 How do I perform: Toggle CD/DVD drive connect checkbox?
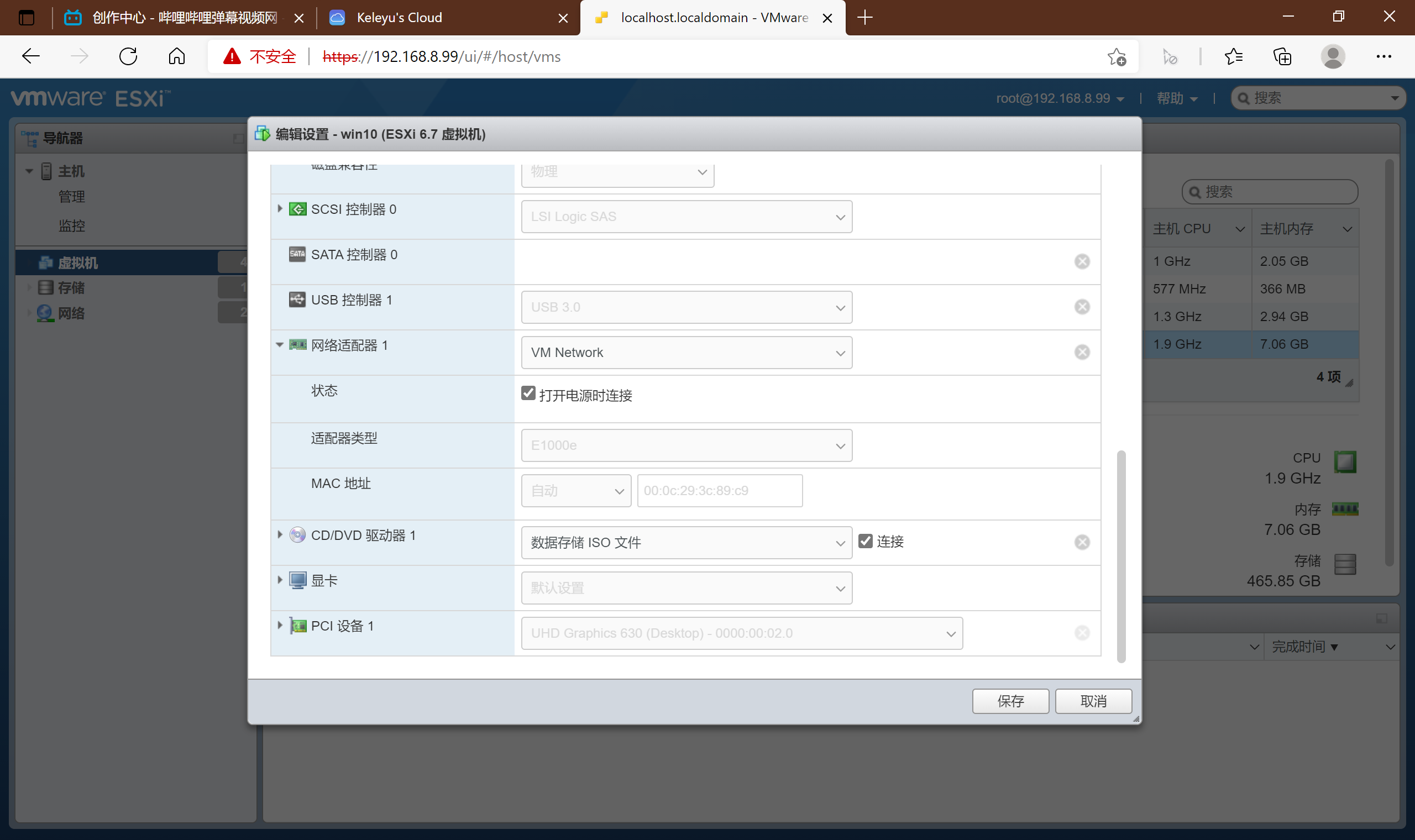coord(866,540)
